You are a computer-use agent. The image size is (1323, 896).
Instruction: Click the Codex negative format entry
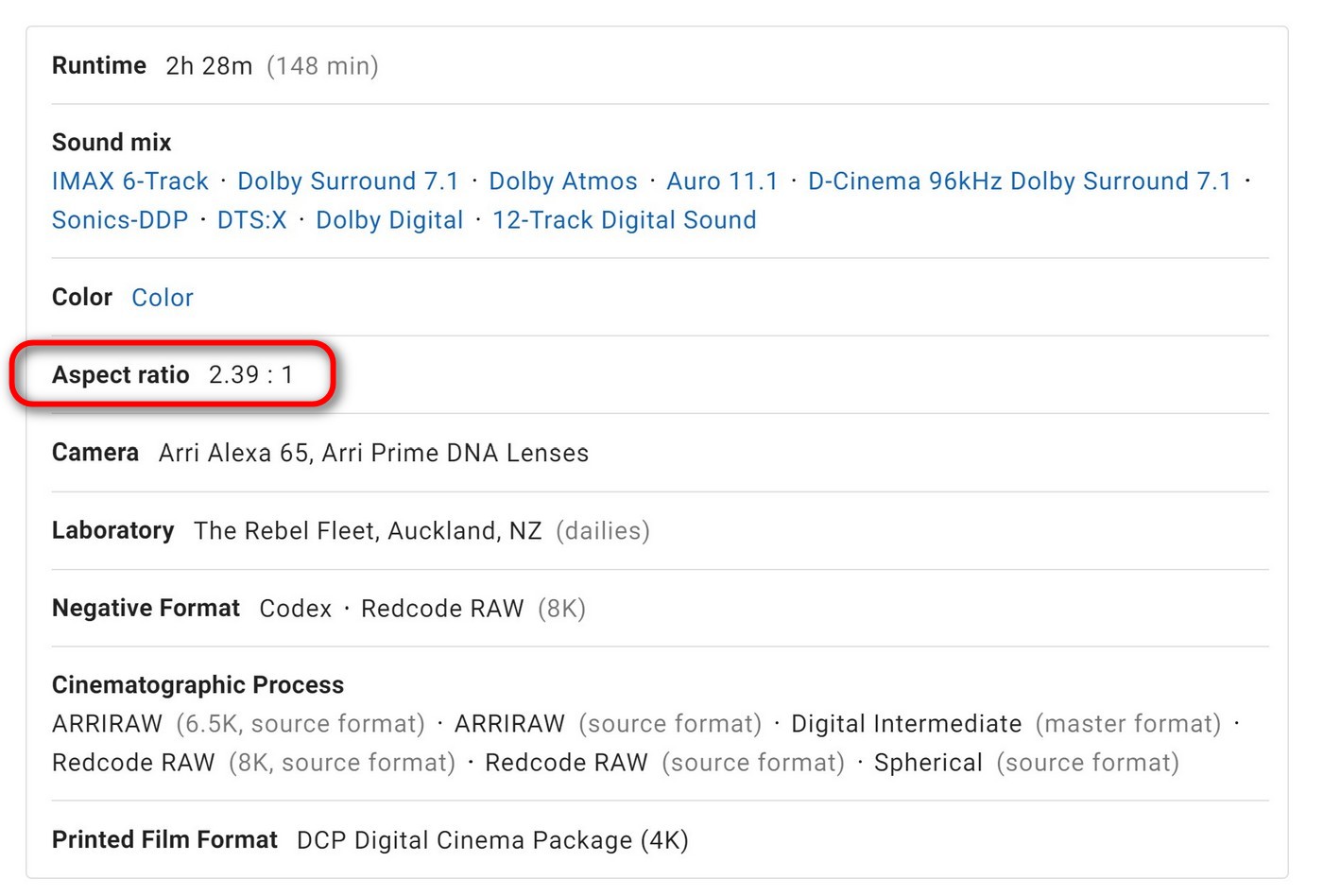tap(295, 609)
